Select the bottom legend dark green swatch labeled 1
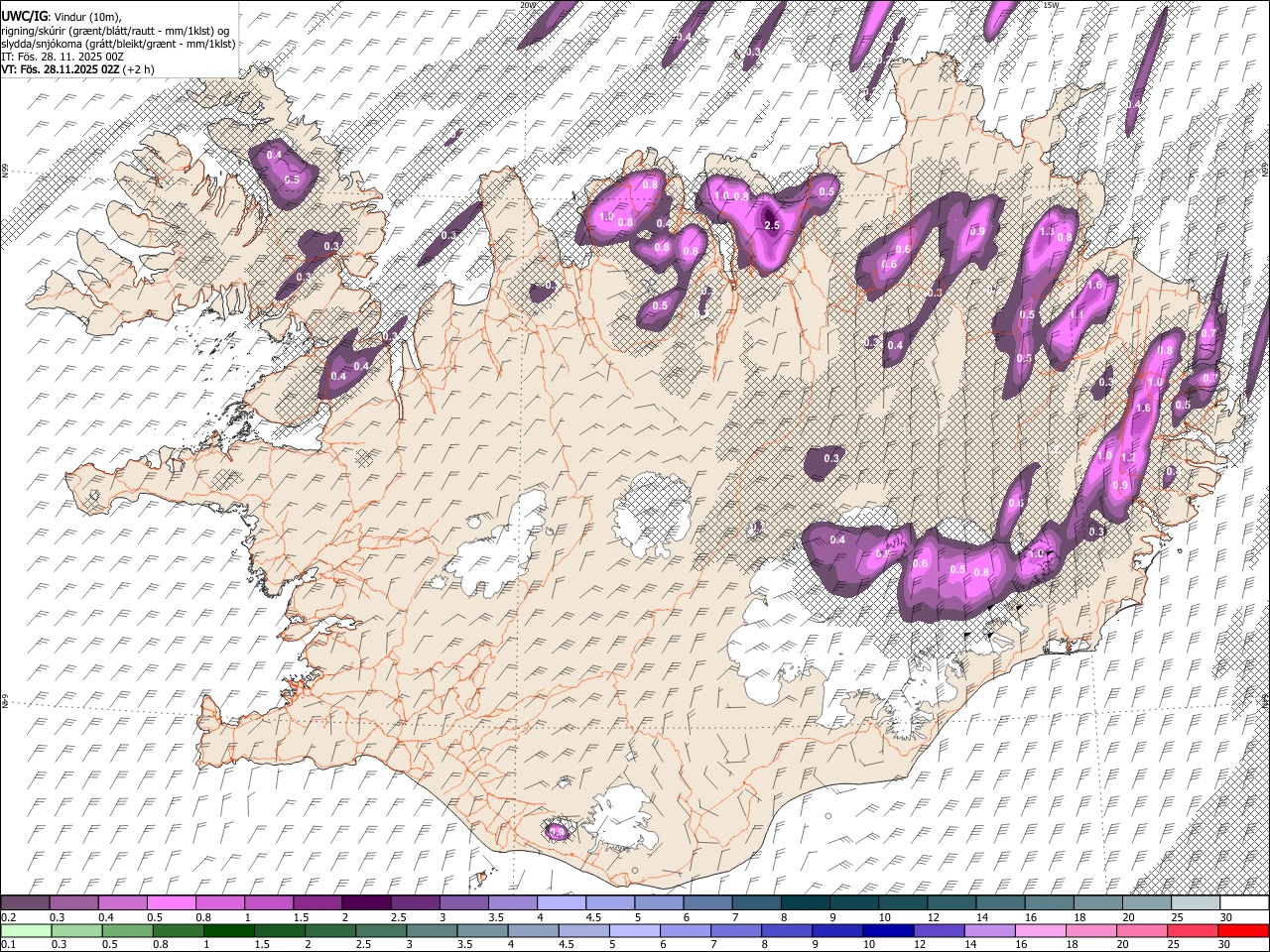The height and width of the screenshot is (952, 1270). (x=228, y=930)
